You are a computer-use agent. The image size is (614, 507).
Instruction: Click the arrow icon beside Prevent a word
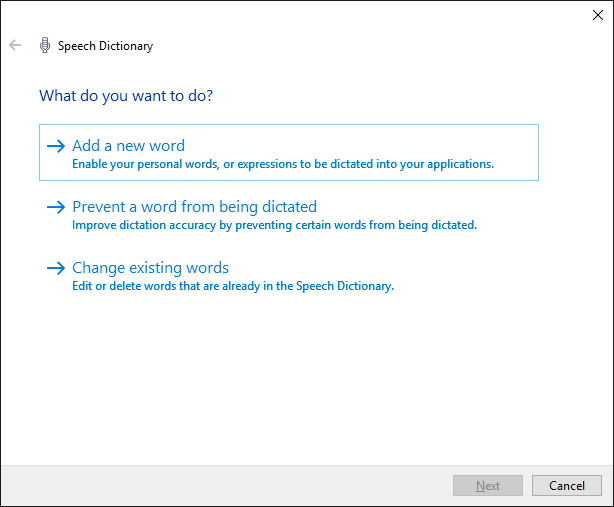(x=56, y=207)
